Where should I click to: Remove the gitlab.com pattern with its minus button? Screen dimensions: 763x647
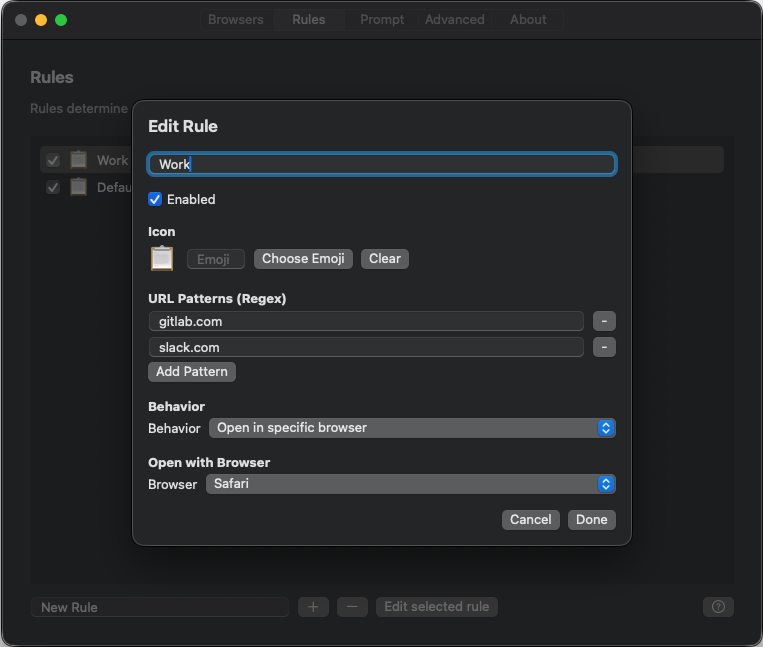pyautogui.click(x=604, y=321)
